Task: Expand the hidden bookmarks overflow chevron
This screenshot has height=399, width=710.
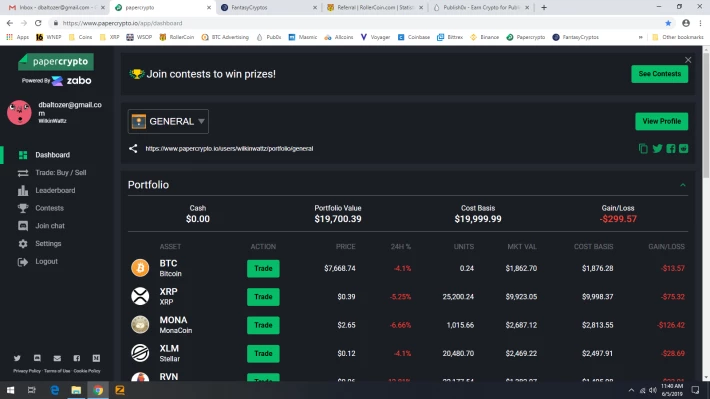Action: (x=640, y=37)
